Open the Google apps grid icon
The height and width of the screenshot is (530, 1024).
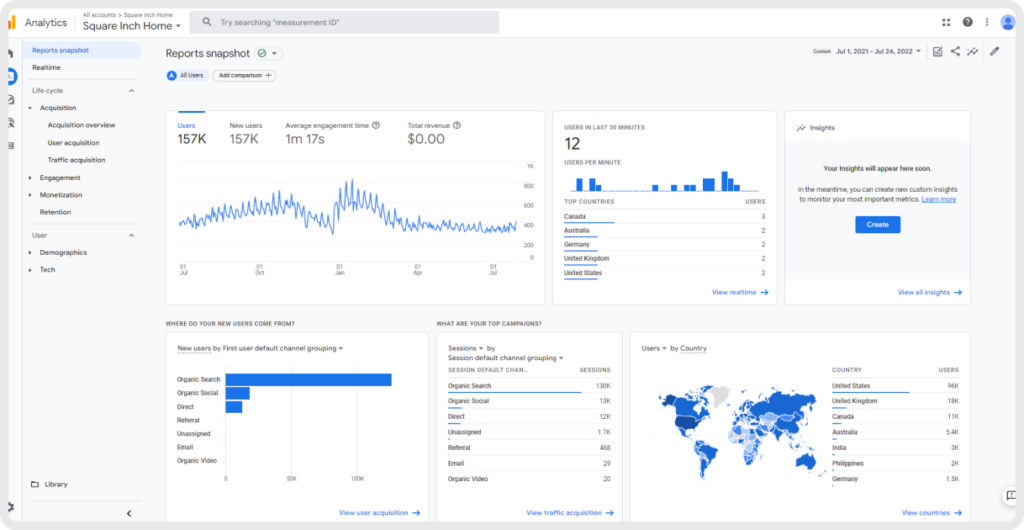pos(946,22)
